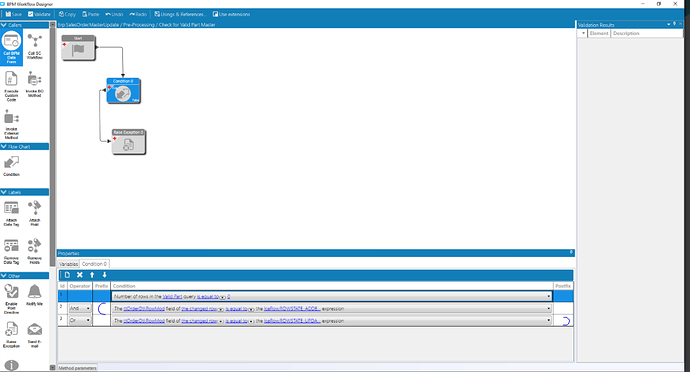The width and height of the screenshot is (690, 372).
Task: Open the And operator dropdown
Action: (88, 308)
